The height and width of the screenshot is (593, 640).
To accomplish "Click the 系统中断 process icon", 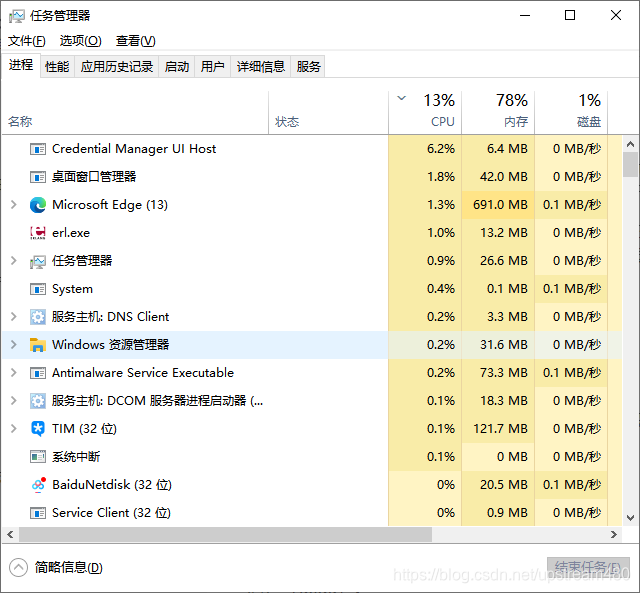I will (x=38, y=457).
